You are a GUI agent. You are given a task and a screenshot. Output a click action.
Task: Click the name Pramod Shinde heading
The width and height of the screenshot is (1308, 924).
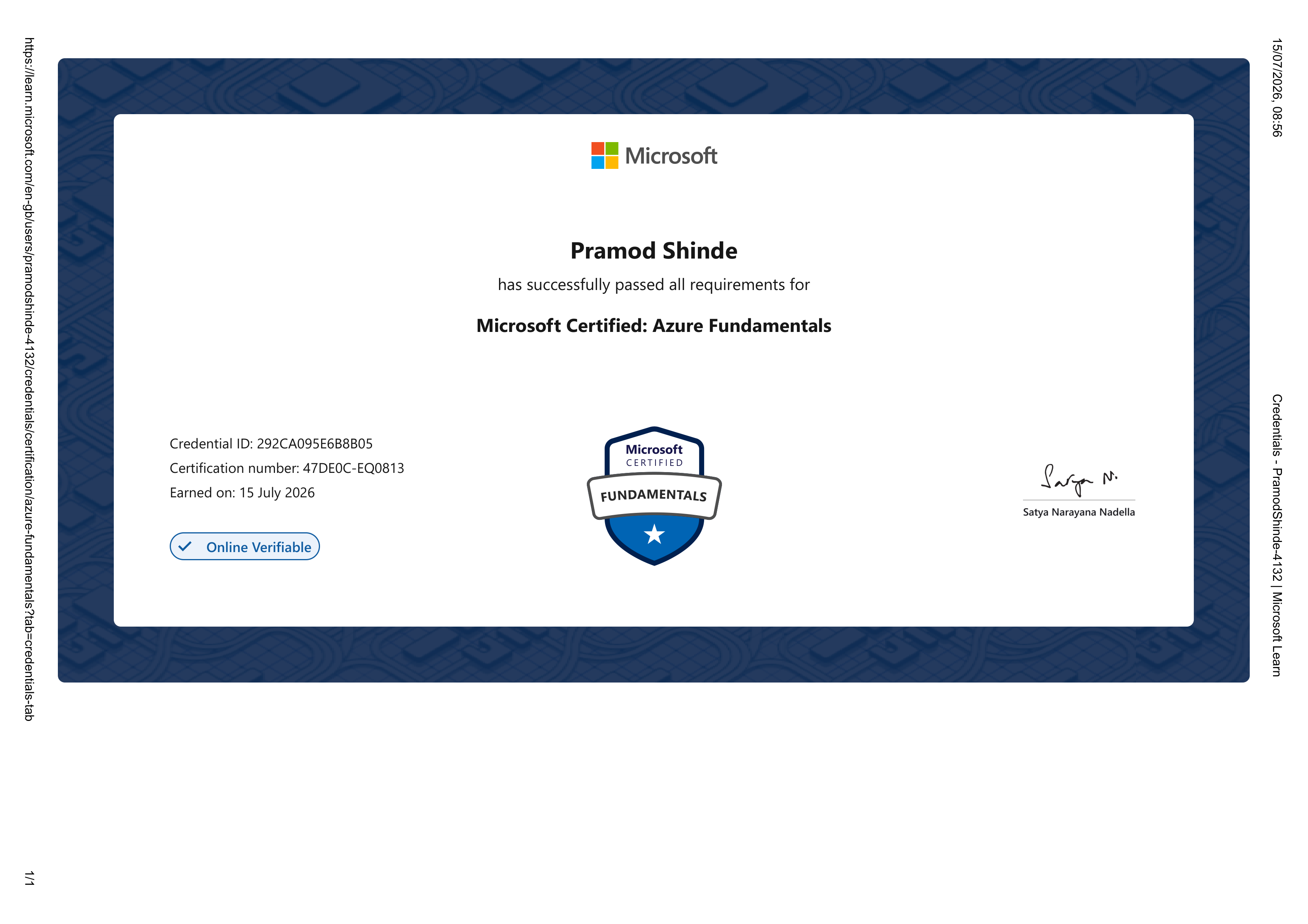pyautogui.click(x=654, y=251)
